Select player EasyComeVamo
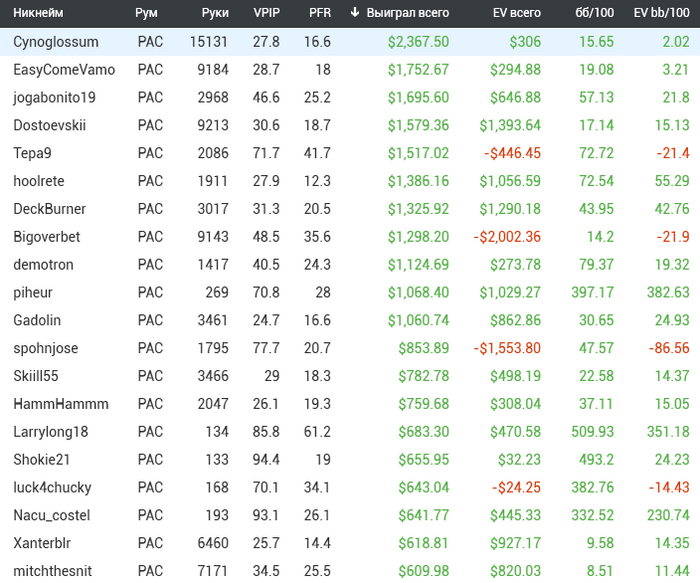Image resolution: width=700 pixels, height=583 pixels. [x=64, y=70]
